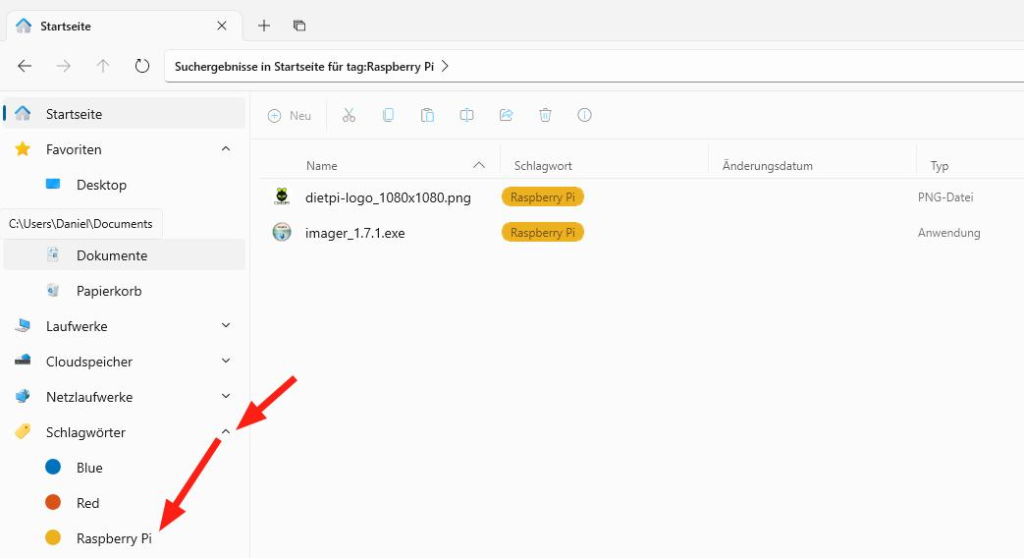
Task: Sort by the Name column header
Action: tap(322, 166)
